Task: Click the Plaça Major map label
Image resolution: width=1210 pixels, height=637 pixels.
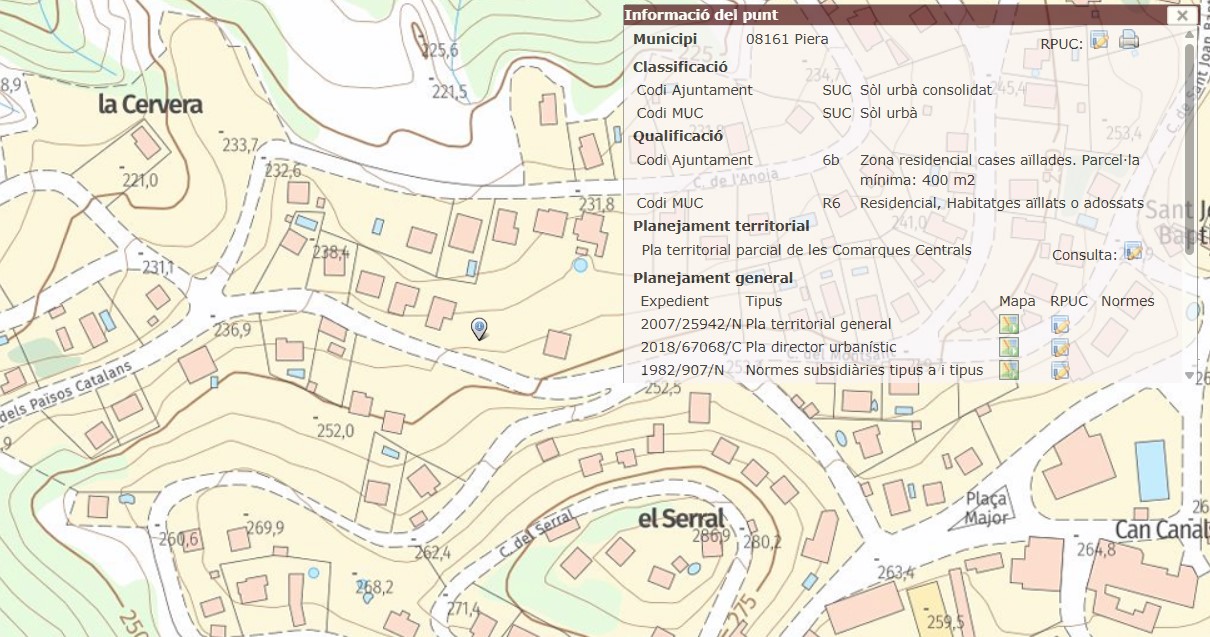Action: [x=986, y=509]
